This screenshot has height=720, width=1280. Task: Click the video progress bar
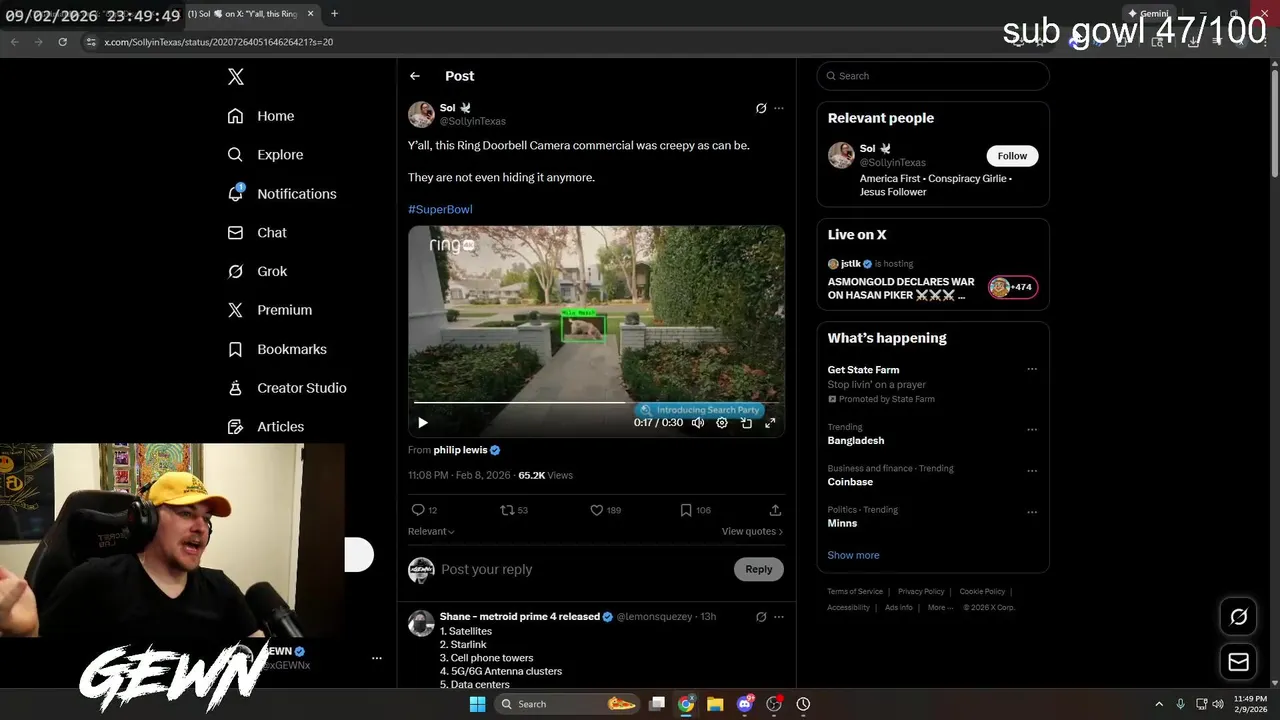point(596,403)
